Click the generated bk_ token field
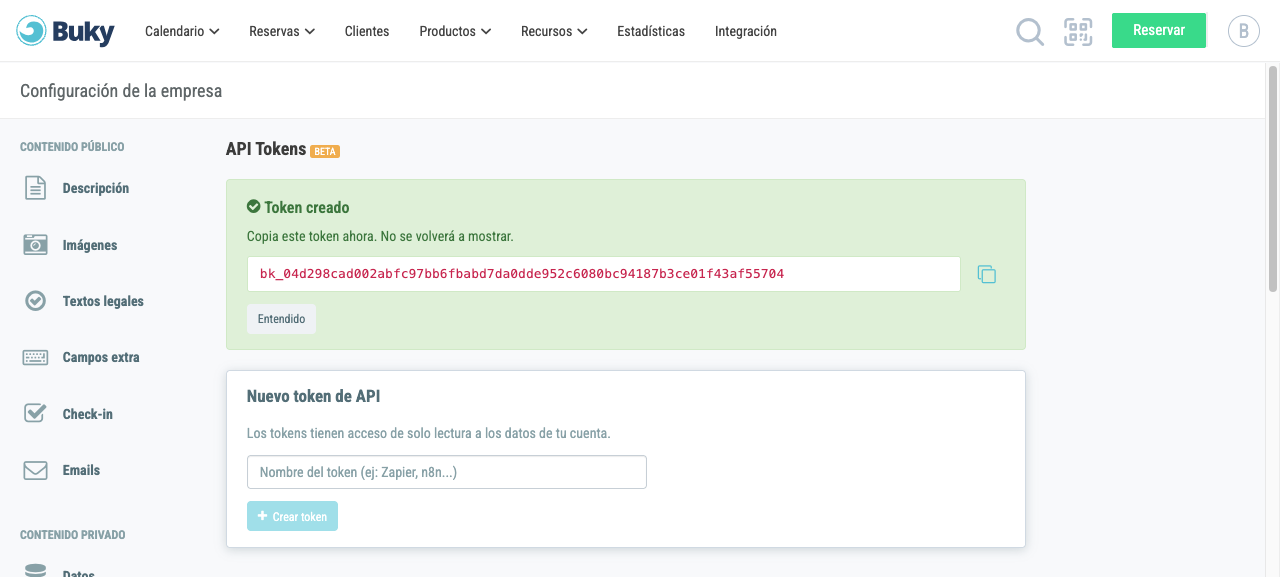Viewport: 1280px width, 577px height. click(604, 274)
